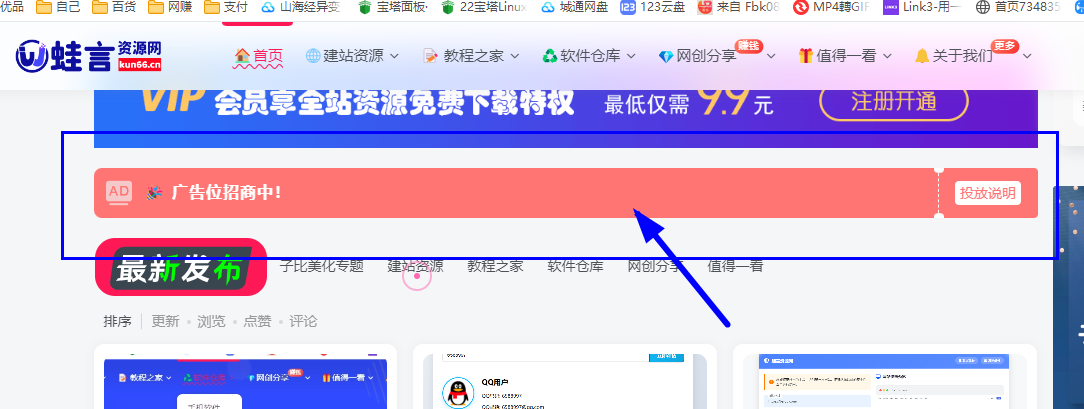Image resolution: width=1084 pixels, height=409 pixels.
Task: Sort posts by 浏览
Action: coord(211,321)
